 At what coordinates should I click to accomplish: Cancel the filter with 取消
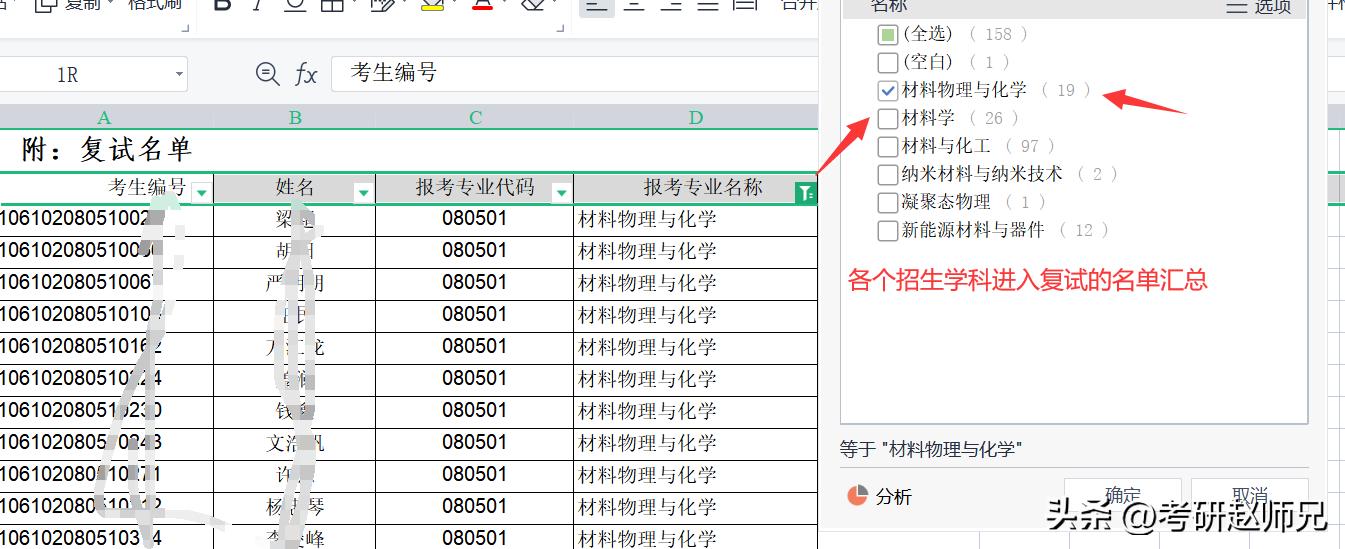click(x=1250, y=494)
